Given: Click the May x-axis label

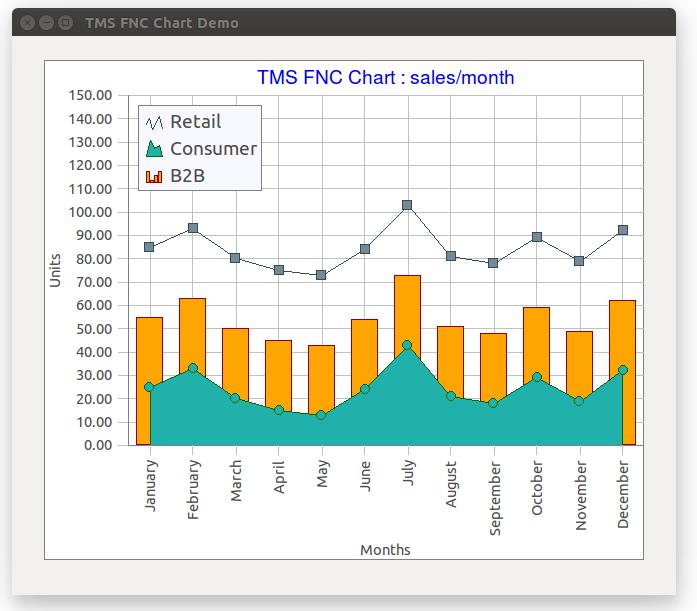Looking at the screenshot, I should tap(323, 474).
